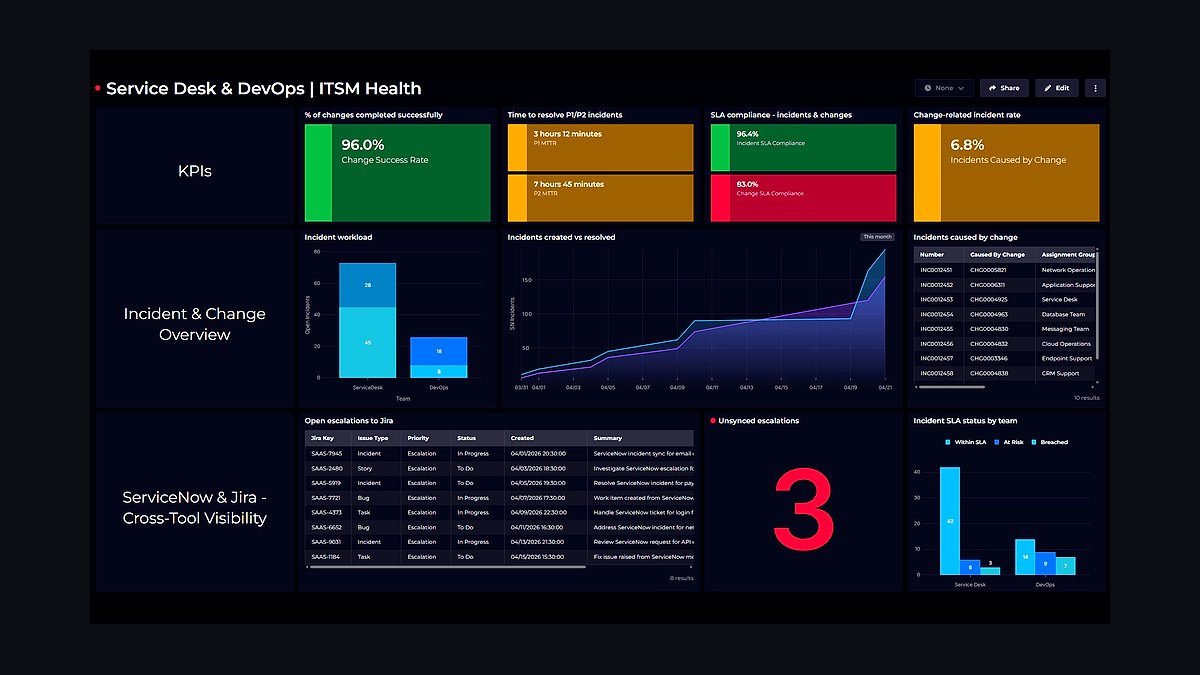Click the 7 hours 45 minutes P2 MTTR tile

600,198
